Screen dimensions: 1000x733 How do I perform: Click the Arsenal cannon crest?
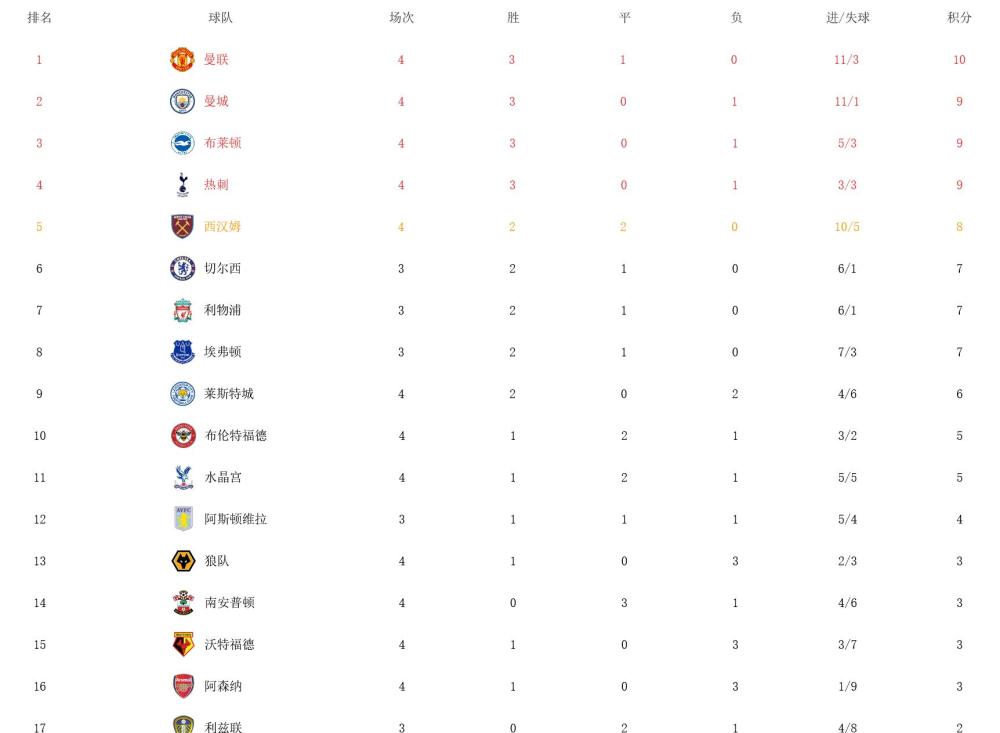point(184,686)
